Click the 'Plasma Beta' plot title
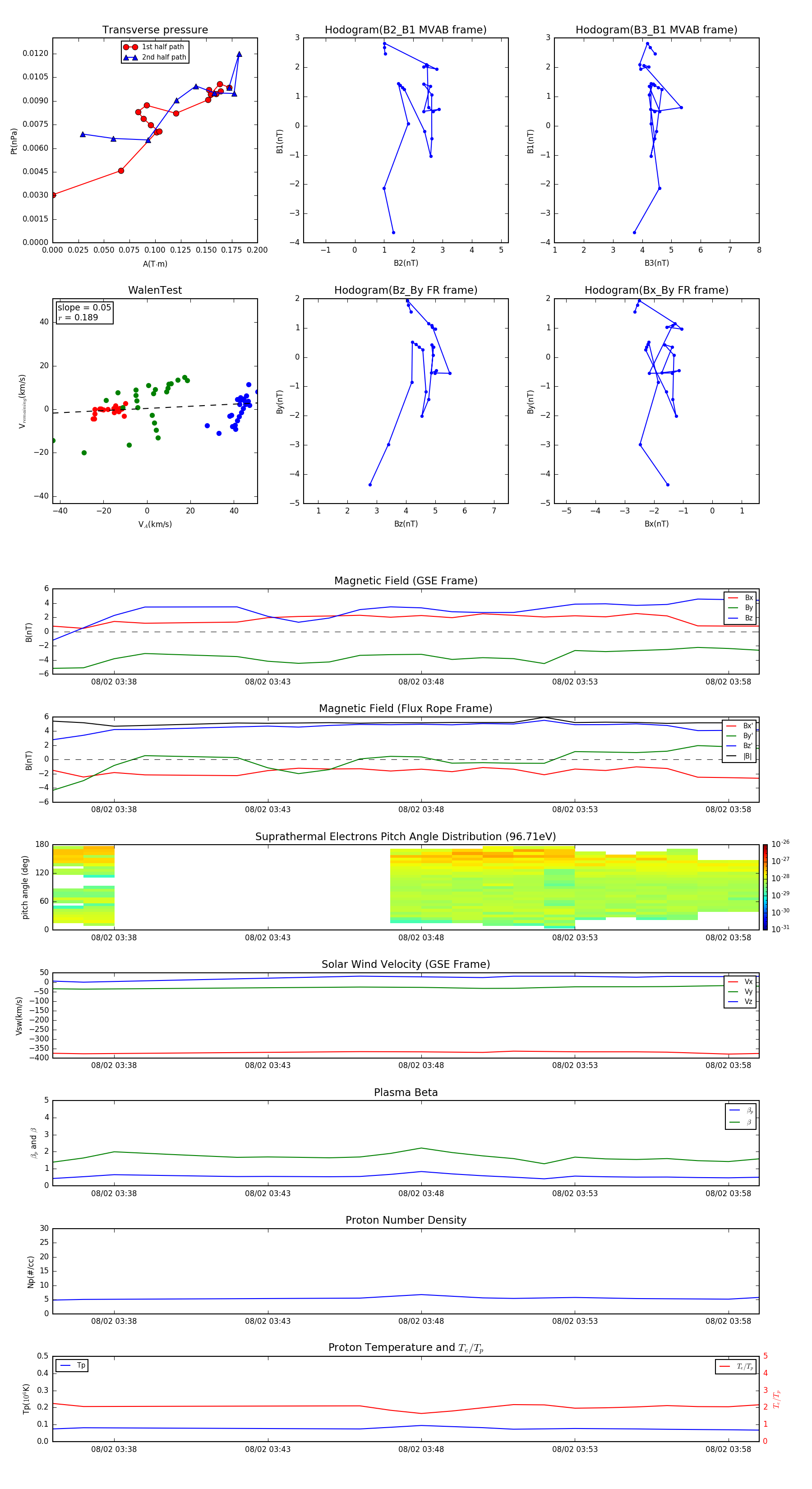Image resolution: width=812 pixels, height=1489 pixels. [406, 1092]
